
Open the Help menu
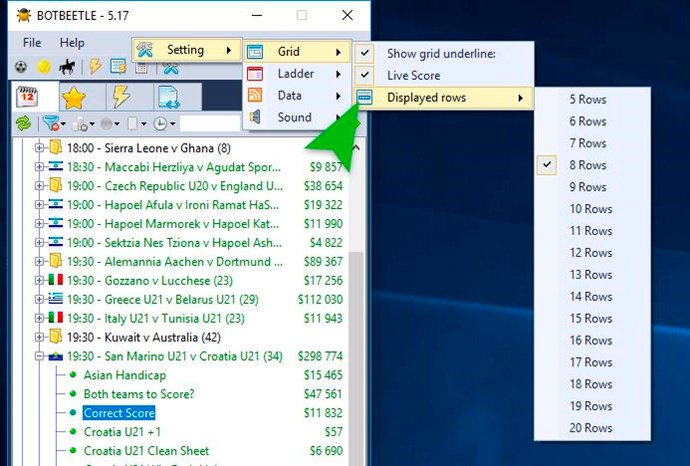pos(72,43)
